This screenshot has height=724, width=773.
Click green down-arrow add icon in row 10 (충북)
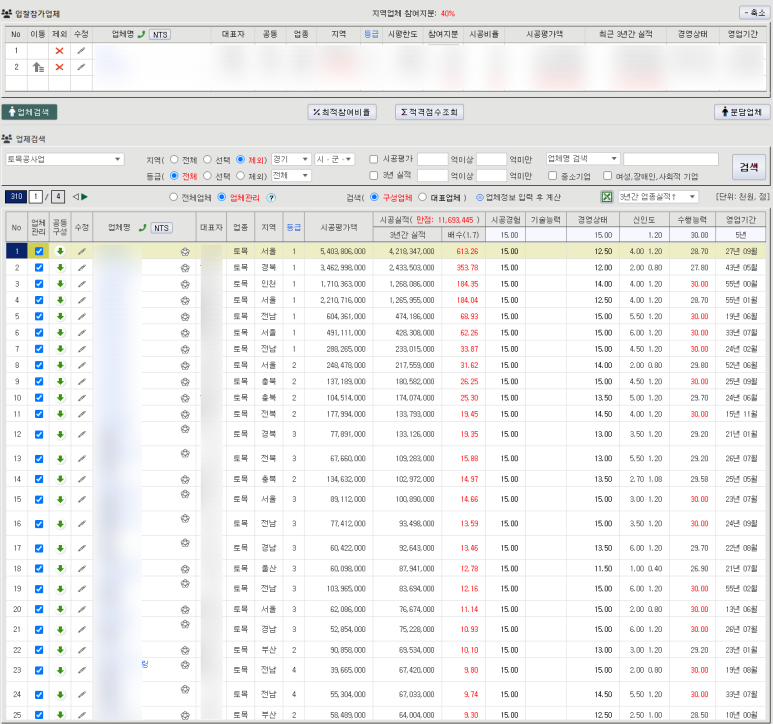(x=60, y=398)
